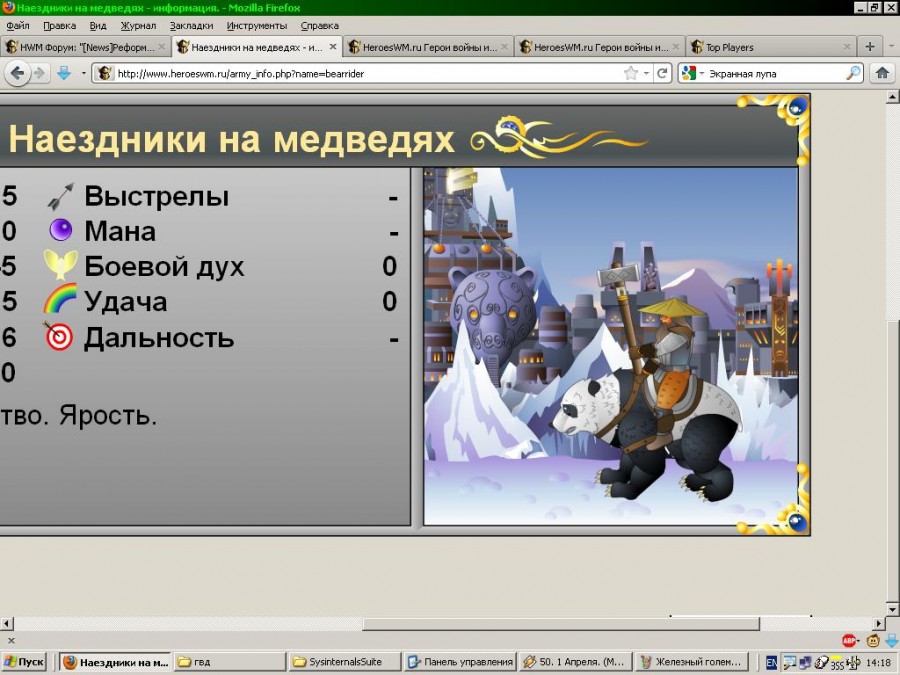Image resolution: width=900 pixels, height=675 pixels.
Task: Open the address bar history dropdown
Action: tap(646, 73)
